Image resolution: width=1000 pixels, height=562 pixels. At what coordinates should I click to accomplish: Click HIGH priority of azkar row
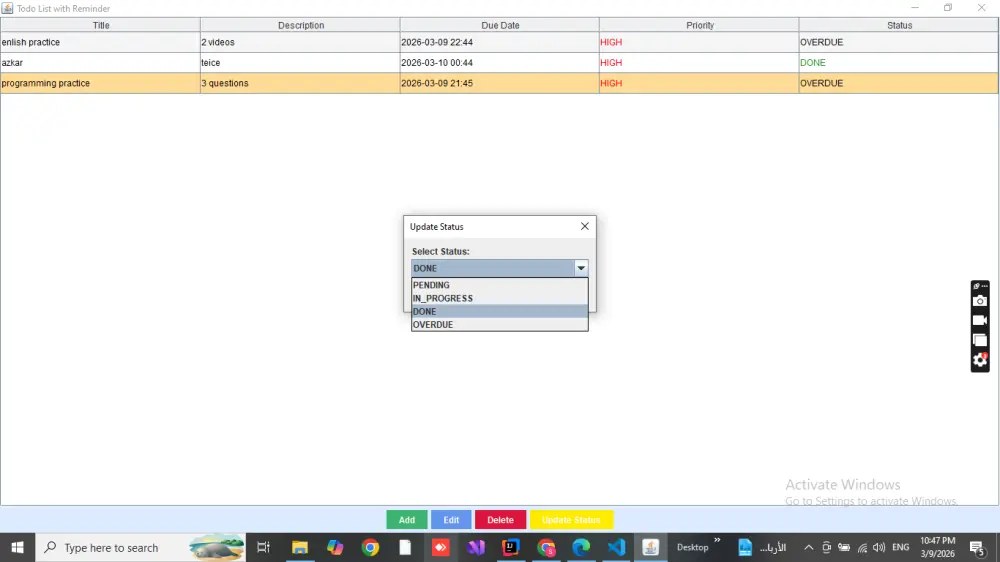pos(700,63)
